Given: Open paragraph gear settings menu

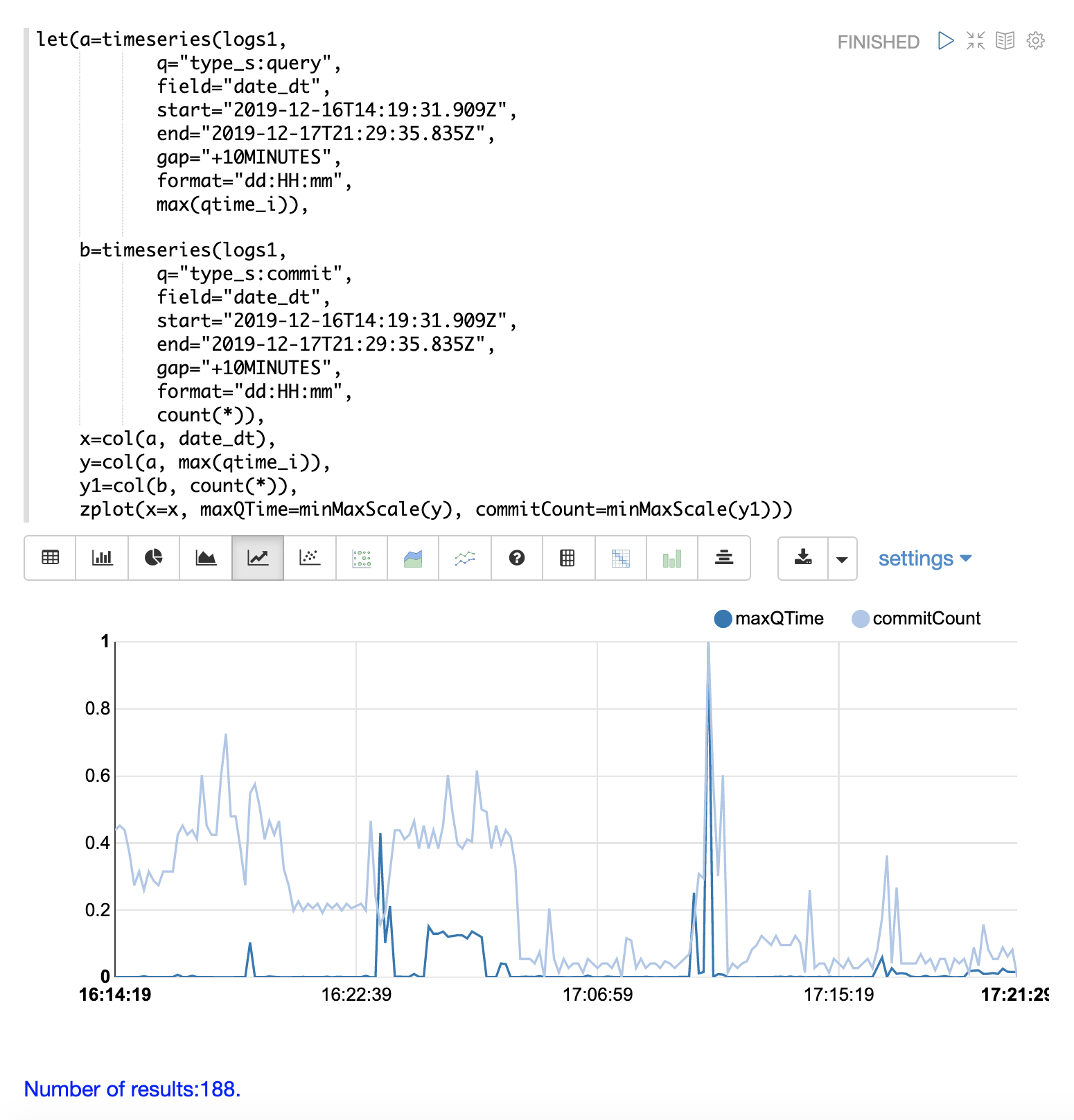Looking at the screenshot, I should tap(1035, 41).
